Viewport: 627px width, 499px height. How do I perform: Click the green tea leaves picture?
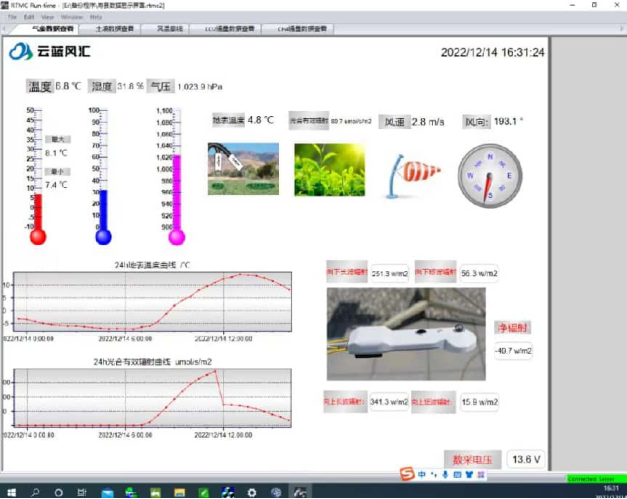click(329, 170)
